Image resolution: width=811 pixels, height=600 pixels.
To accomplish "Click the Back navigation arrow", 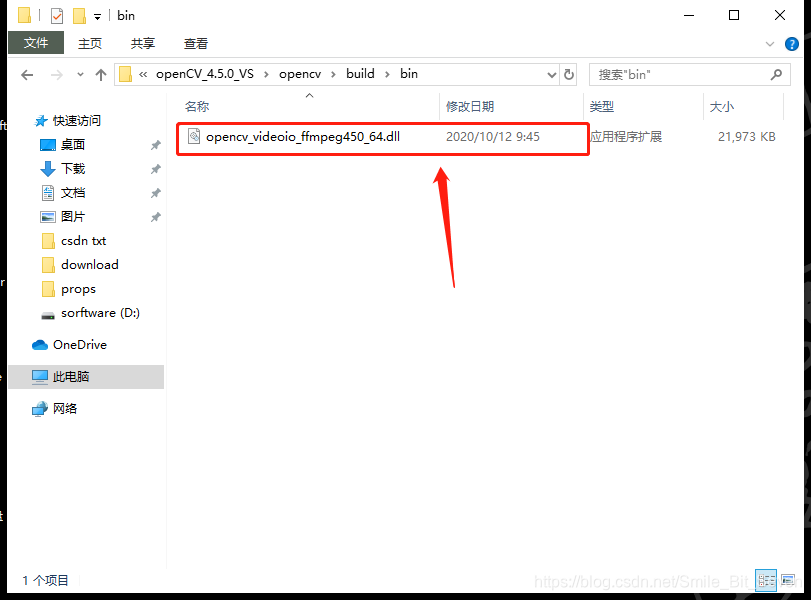I will [x=27, y=75].
